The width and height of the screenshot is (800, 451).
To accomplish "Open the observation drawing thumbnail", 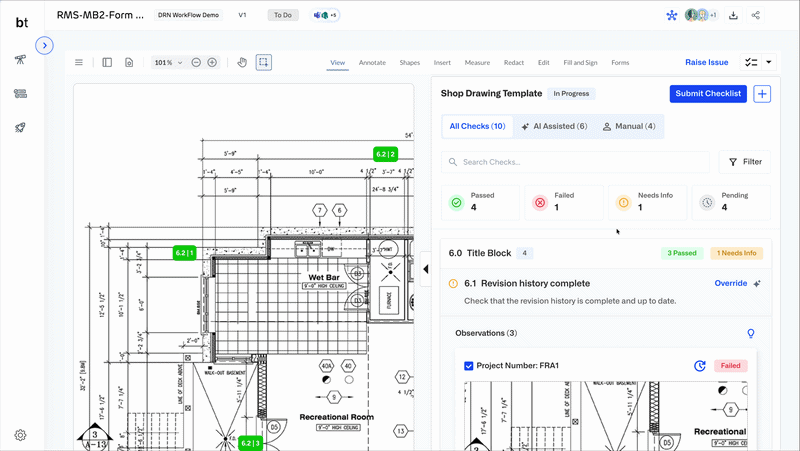I will (606, 416).
